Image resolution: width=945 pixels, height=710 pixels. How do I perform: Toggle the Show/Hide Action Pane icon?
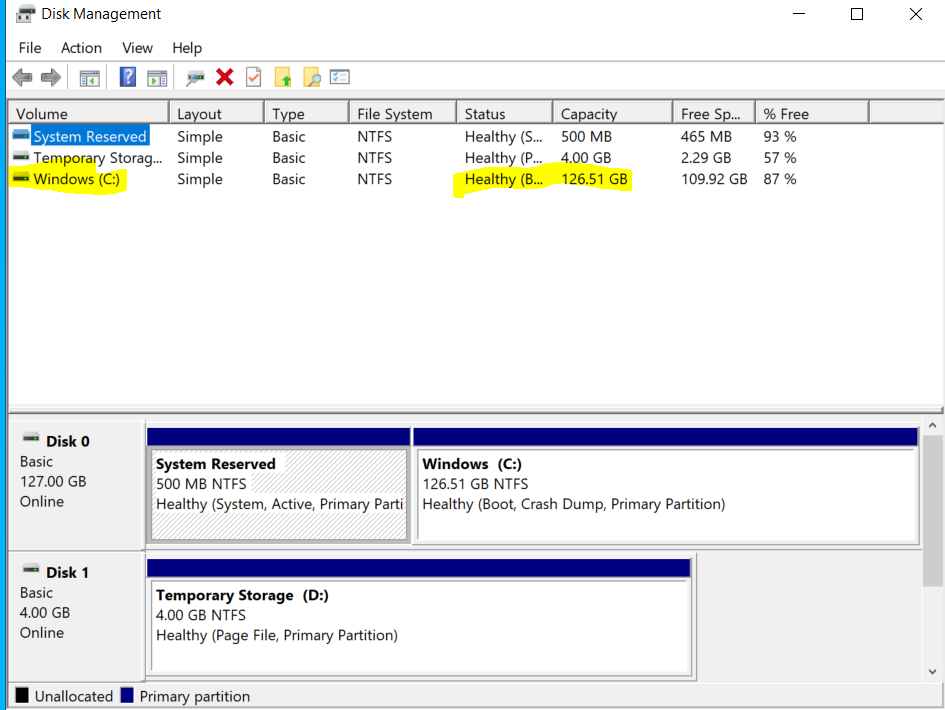(x=157, y=78)
